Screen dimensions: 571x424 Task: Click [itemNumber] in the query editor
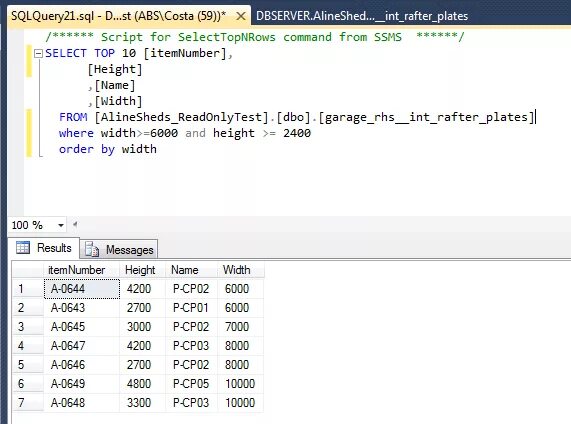coord(185,53)
